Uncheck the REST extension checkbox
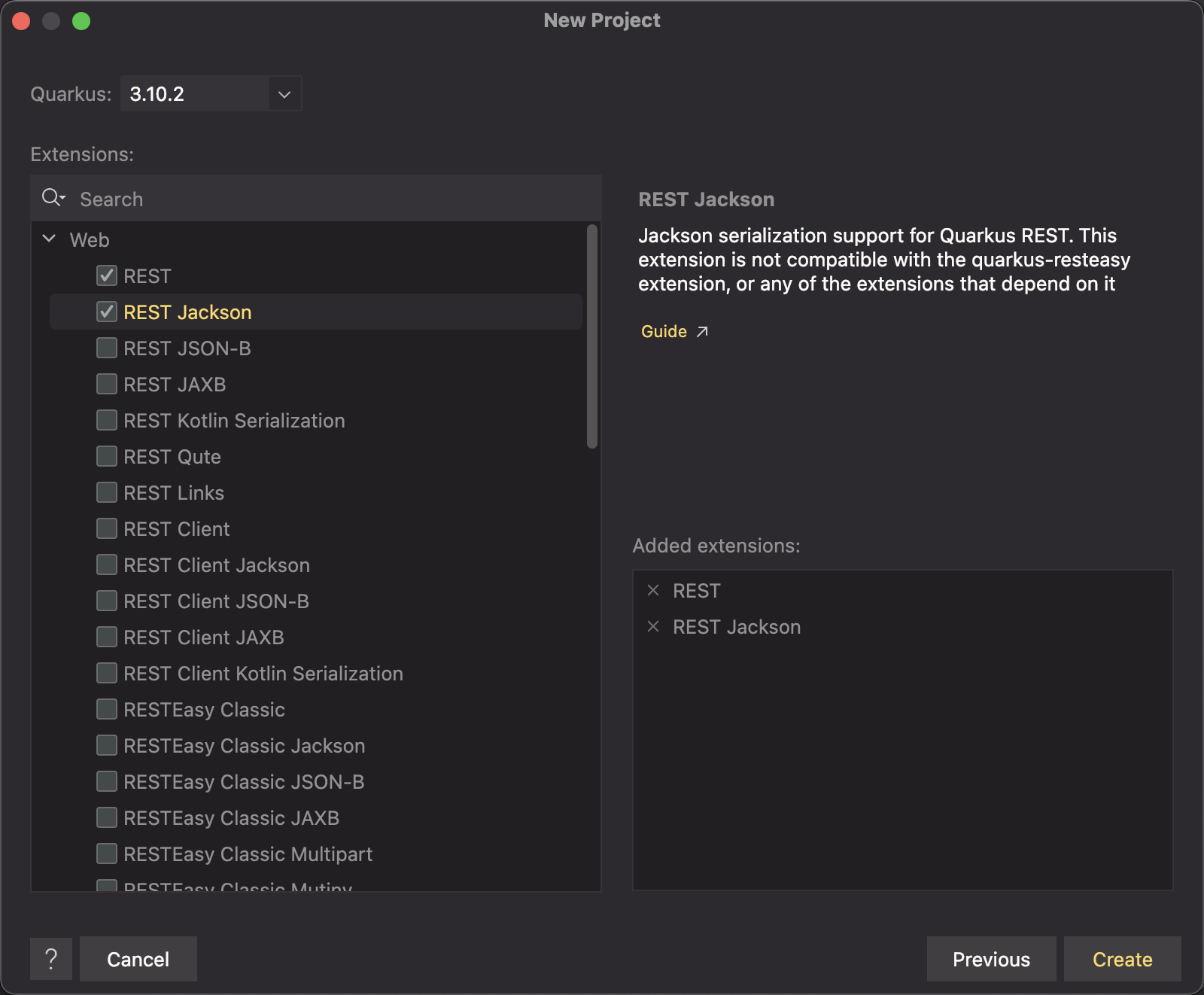The image size is (1204, 995). (x=107, y=276)
